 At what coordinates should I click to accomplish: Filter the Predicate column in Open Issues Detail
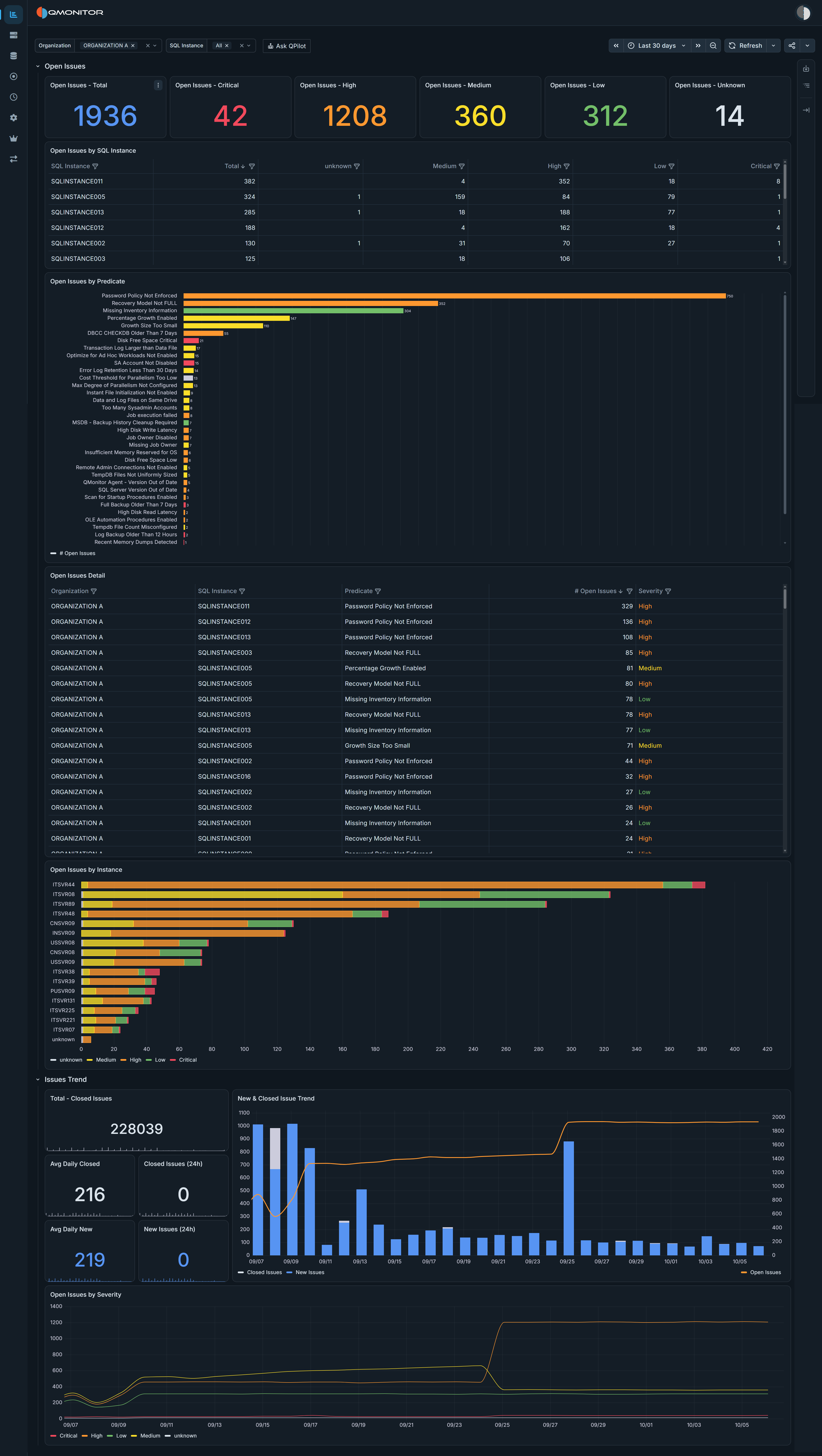tap(378, 591)
